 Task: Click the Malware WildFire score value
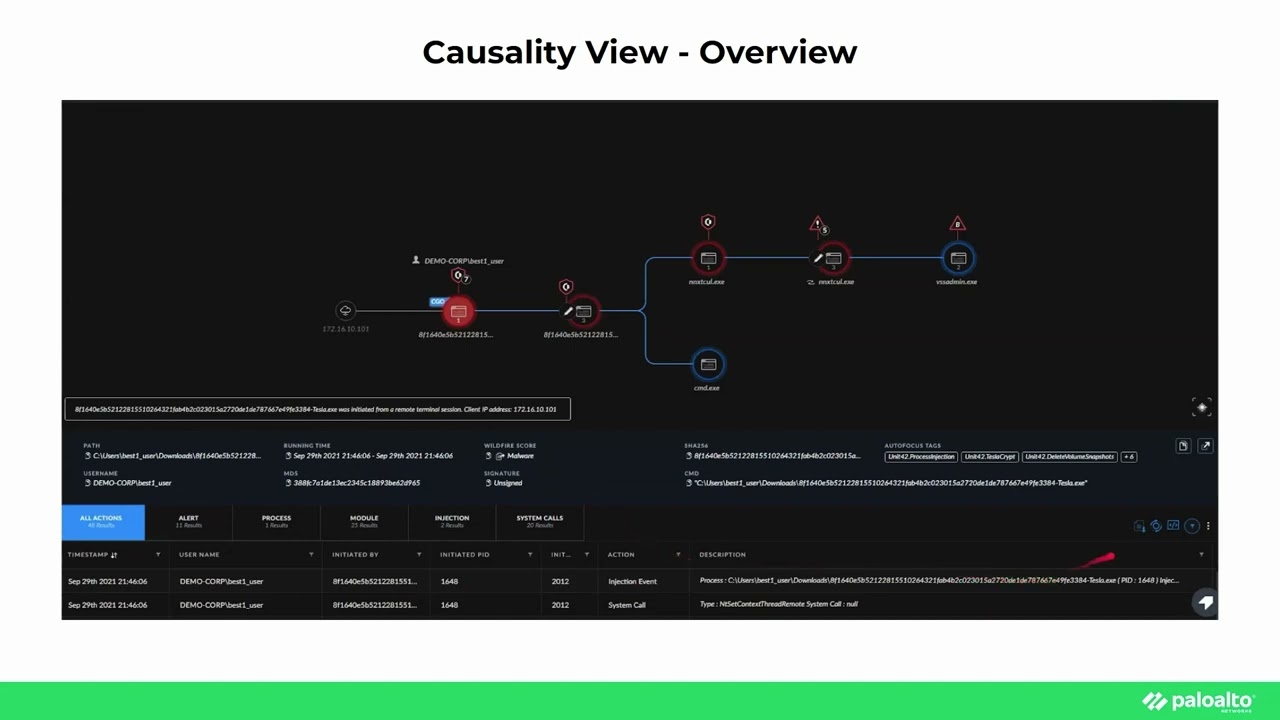520,456
